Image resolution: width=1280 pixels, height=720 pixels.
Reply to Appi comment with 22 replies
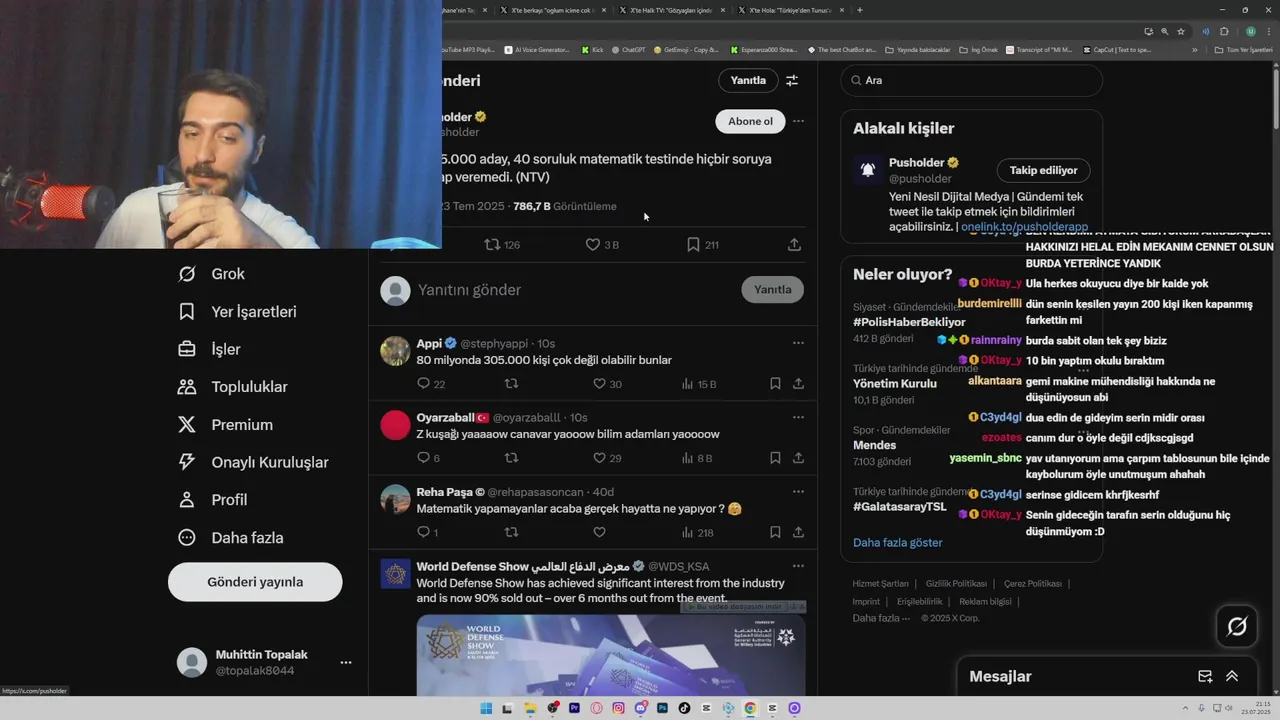click(431, 384)
